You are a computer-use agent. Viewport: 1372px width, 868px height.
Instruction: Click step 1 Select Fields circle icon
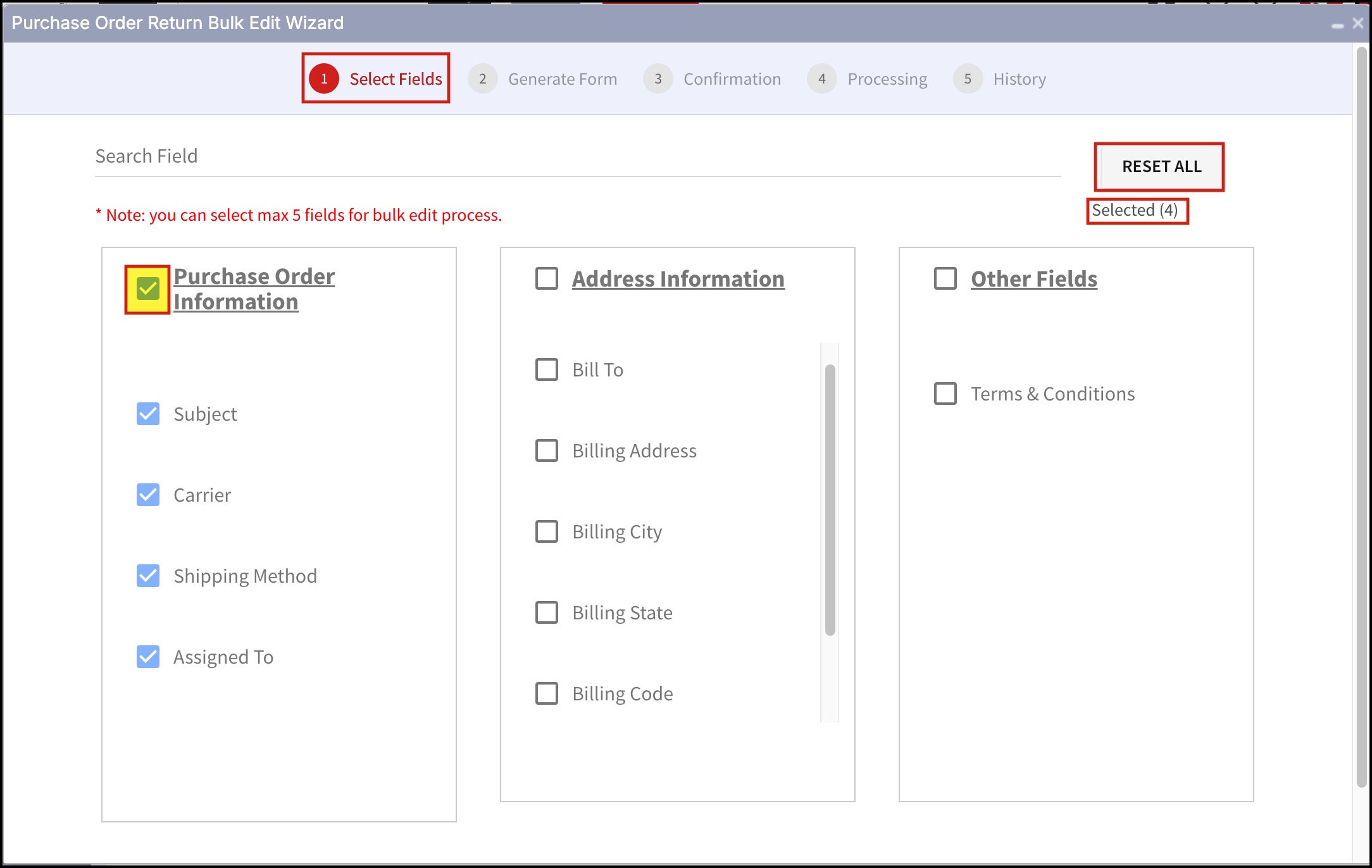(324, 79)
